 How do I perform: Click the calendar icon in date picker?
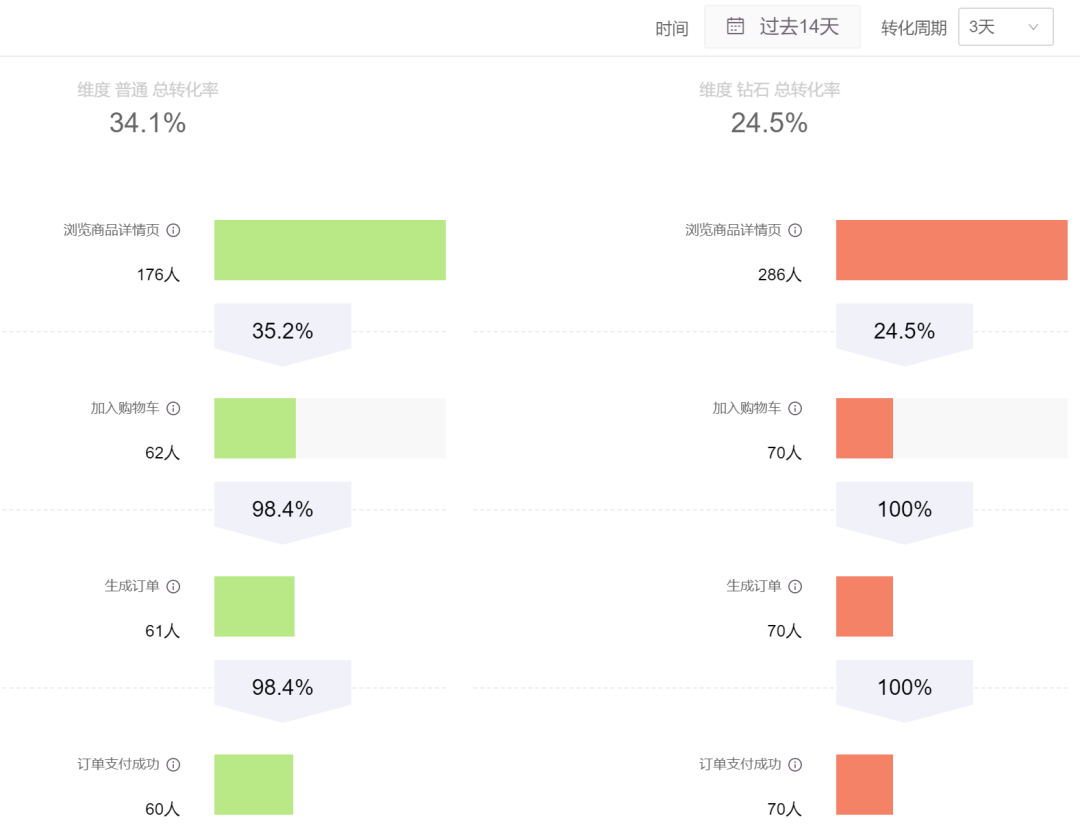[x=735, y=26]
